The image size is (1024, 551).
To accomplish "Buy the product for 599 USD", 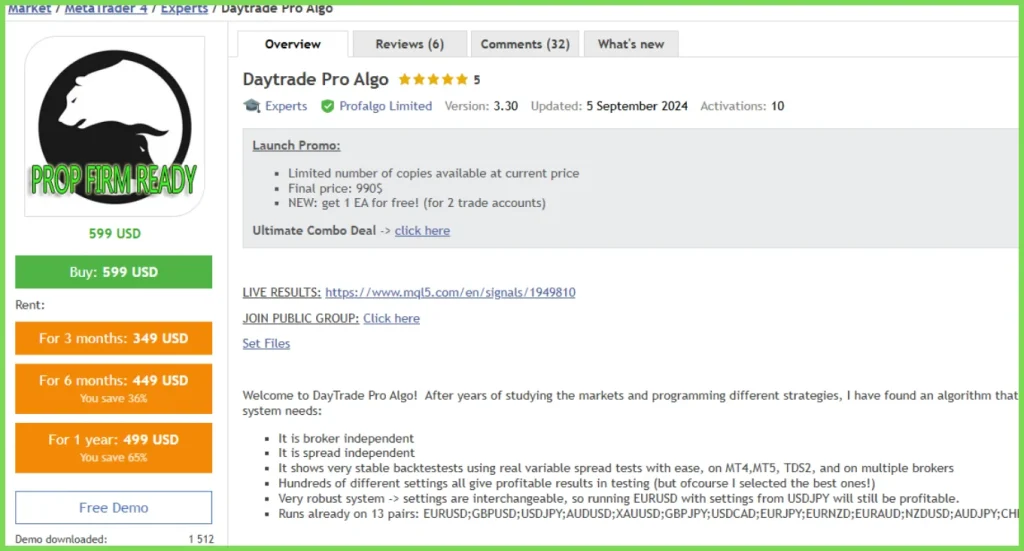I will pos(114,272).
